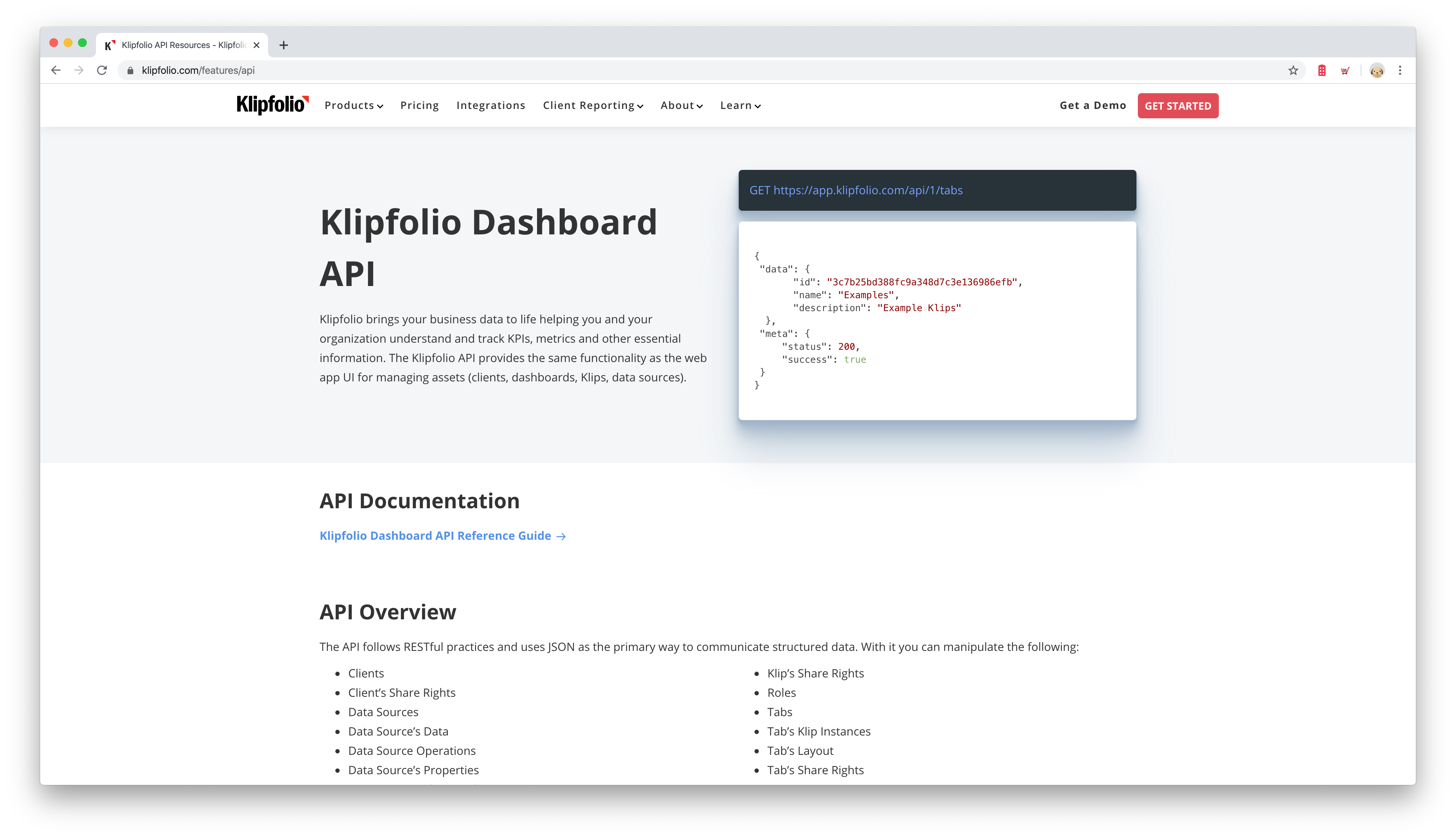The image size is (1456, 838).
Task: Click the macOS green fullscreen window button
Action: click(x=82, y=43)
